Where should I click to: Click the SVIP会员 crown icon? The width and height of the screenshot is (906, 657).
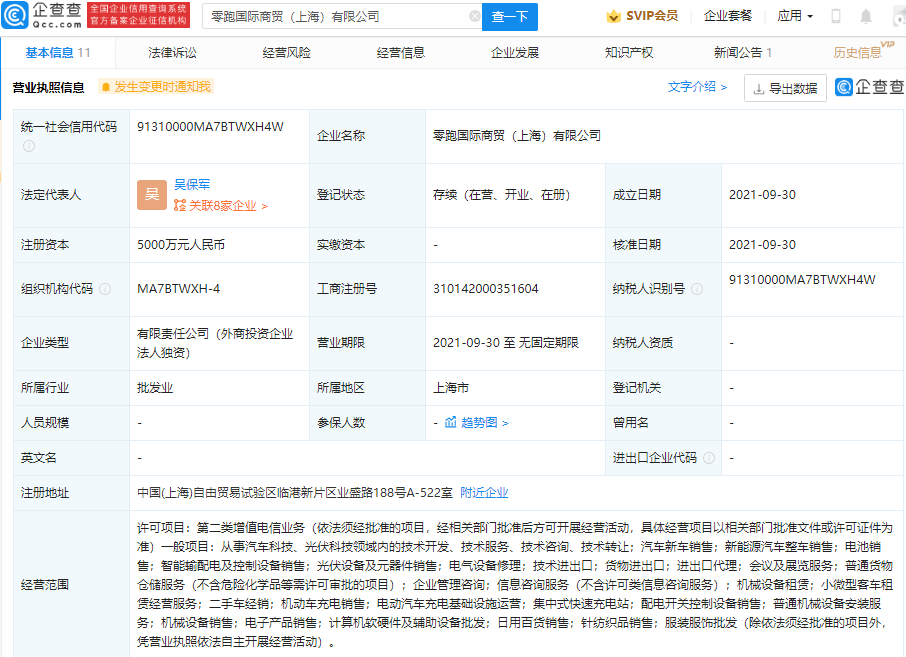[x=613, y=16]
